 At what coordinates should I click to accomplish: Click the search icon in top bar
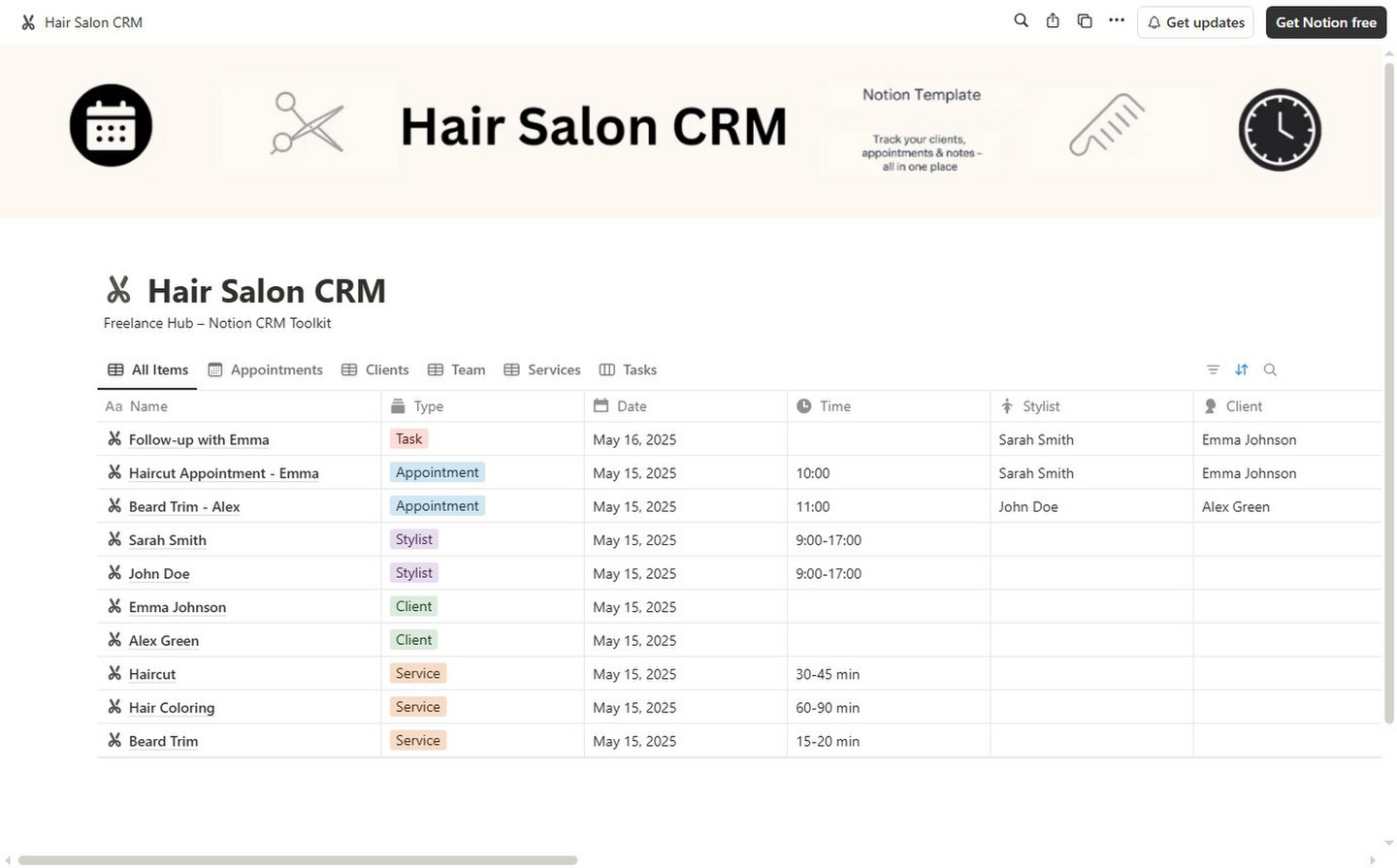pyautogui.click(x=1021, y=21)
